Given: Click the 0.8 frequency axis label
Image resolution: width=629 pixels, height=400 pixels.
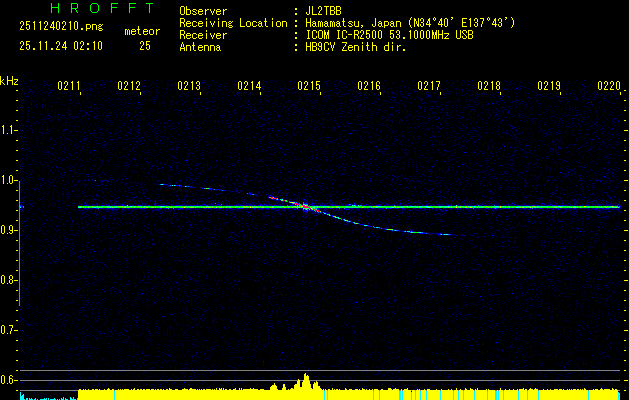Looking at the screenshot, I should [9, 280].
